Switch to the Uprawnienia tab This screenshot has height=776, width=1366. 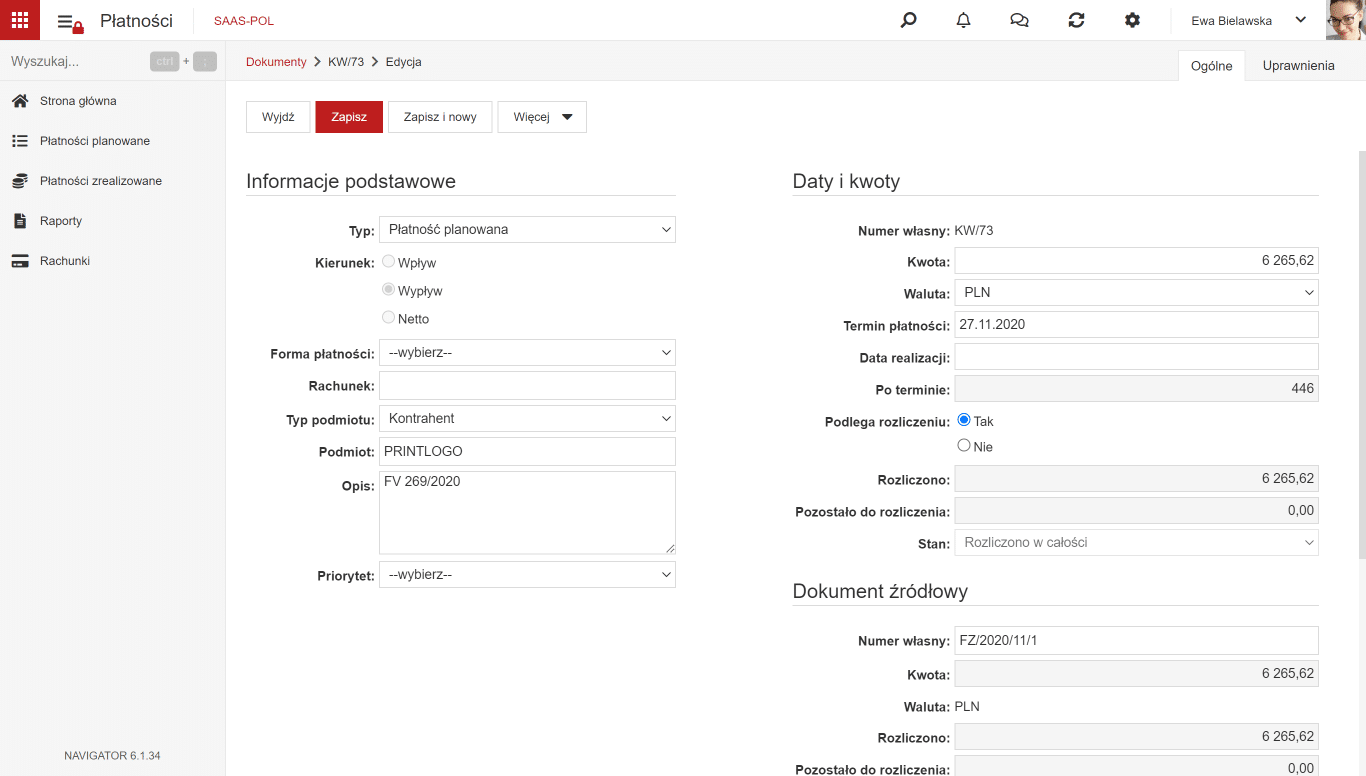pos(1298,65)
